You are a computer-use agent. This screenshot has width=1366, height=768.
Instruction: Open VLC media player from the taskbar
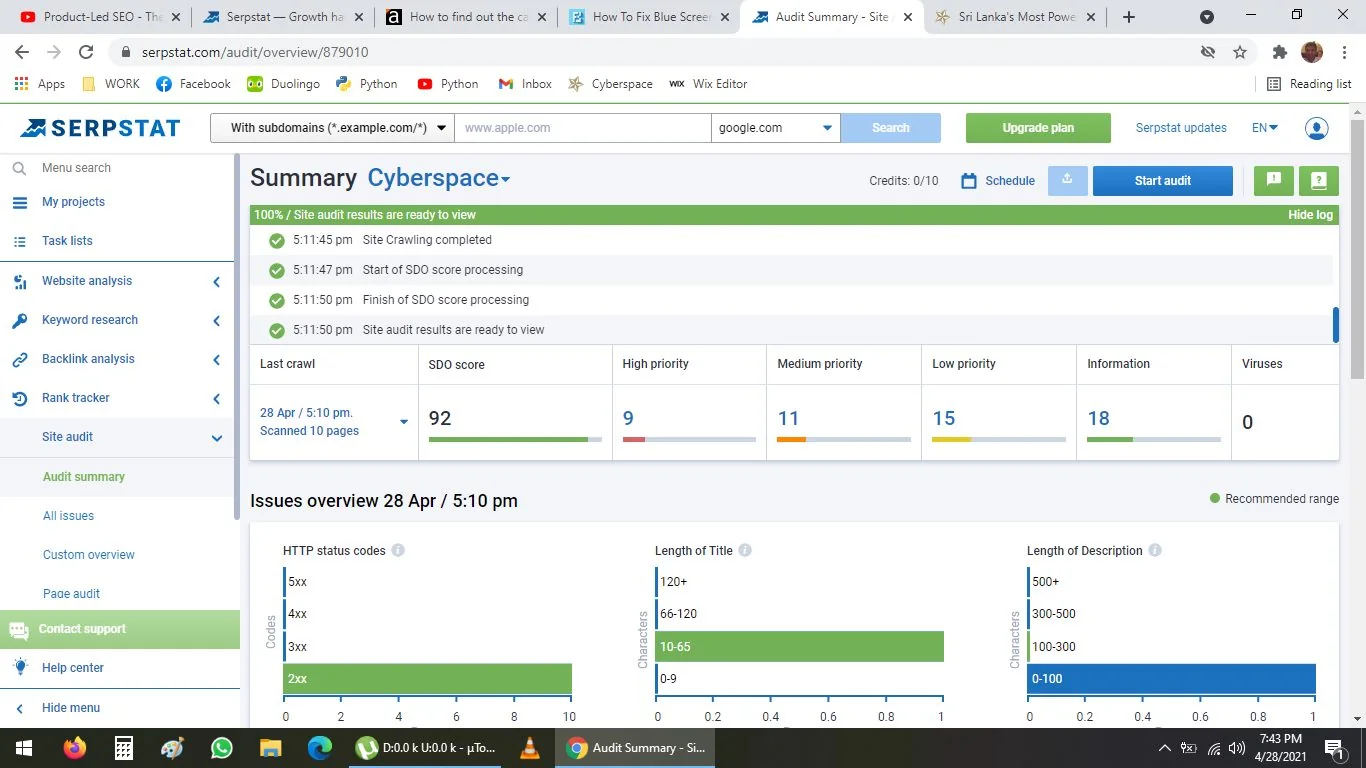pos(530,748)
